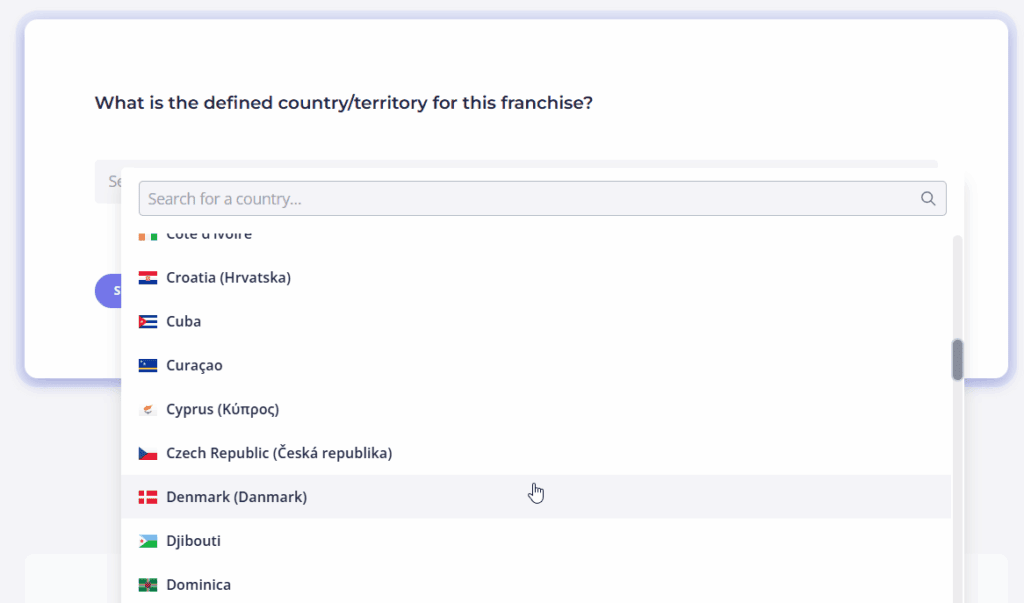This screenshot has width=1024, height=603.
Task: Click the Croatia flag icon
Action: click(148, 278)
